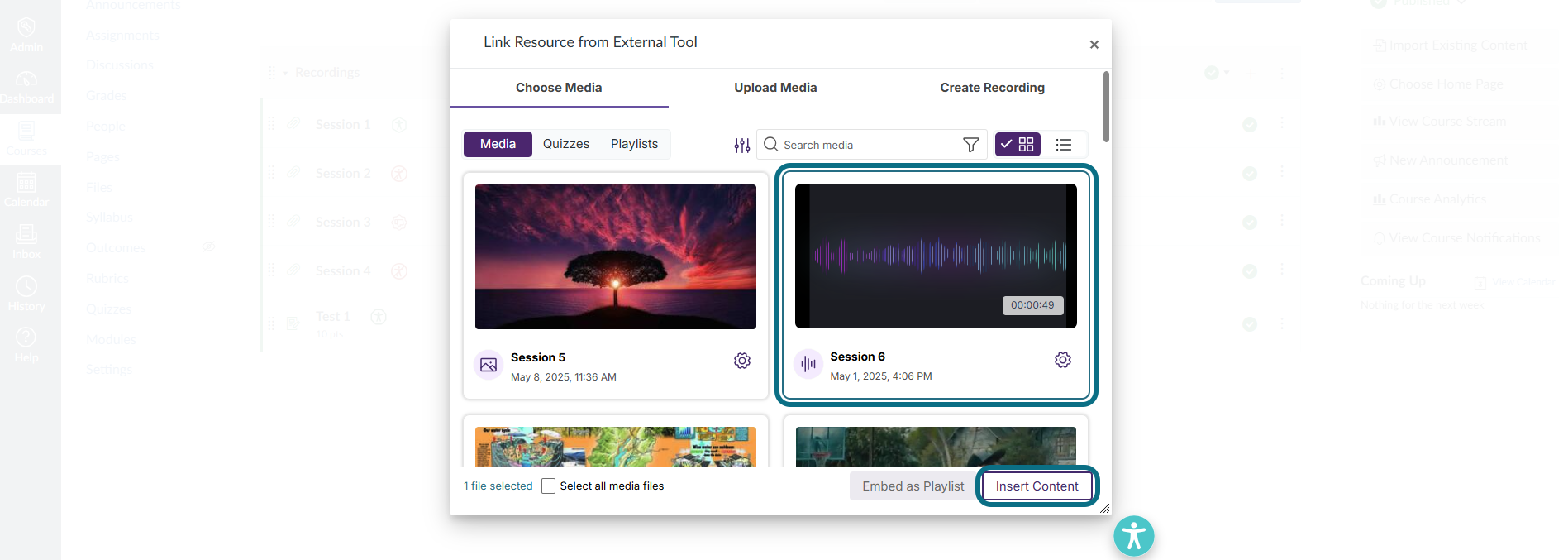This screenshot has width=1568, height=560.
Task: Select the Session 5 sunset thumbnail
Action: pos(616,256)
